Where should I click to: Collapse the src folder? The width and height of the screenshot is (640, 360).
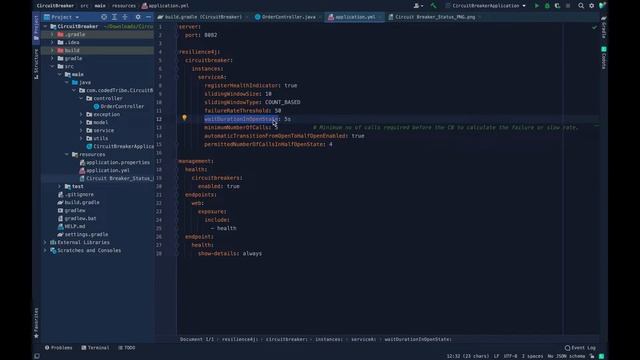52,66
